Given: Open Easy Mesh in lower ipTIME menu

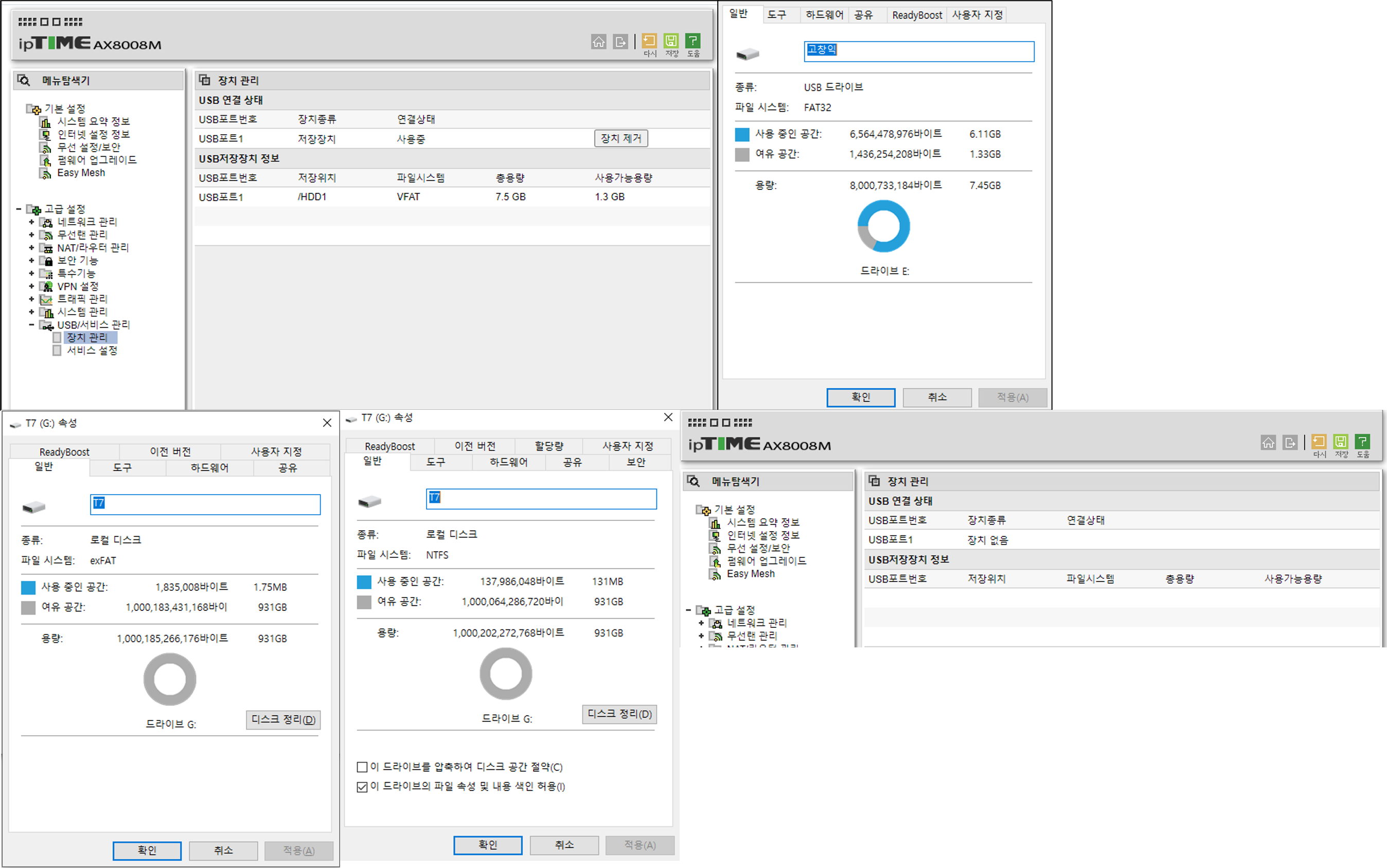Looking at the screenshot, I should click(x=751, y=573).
